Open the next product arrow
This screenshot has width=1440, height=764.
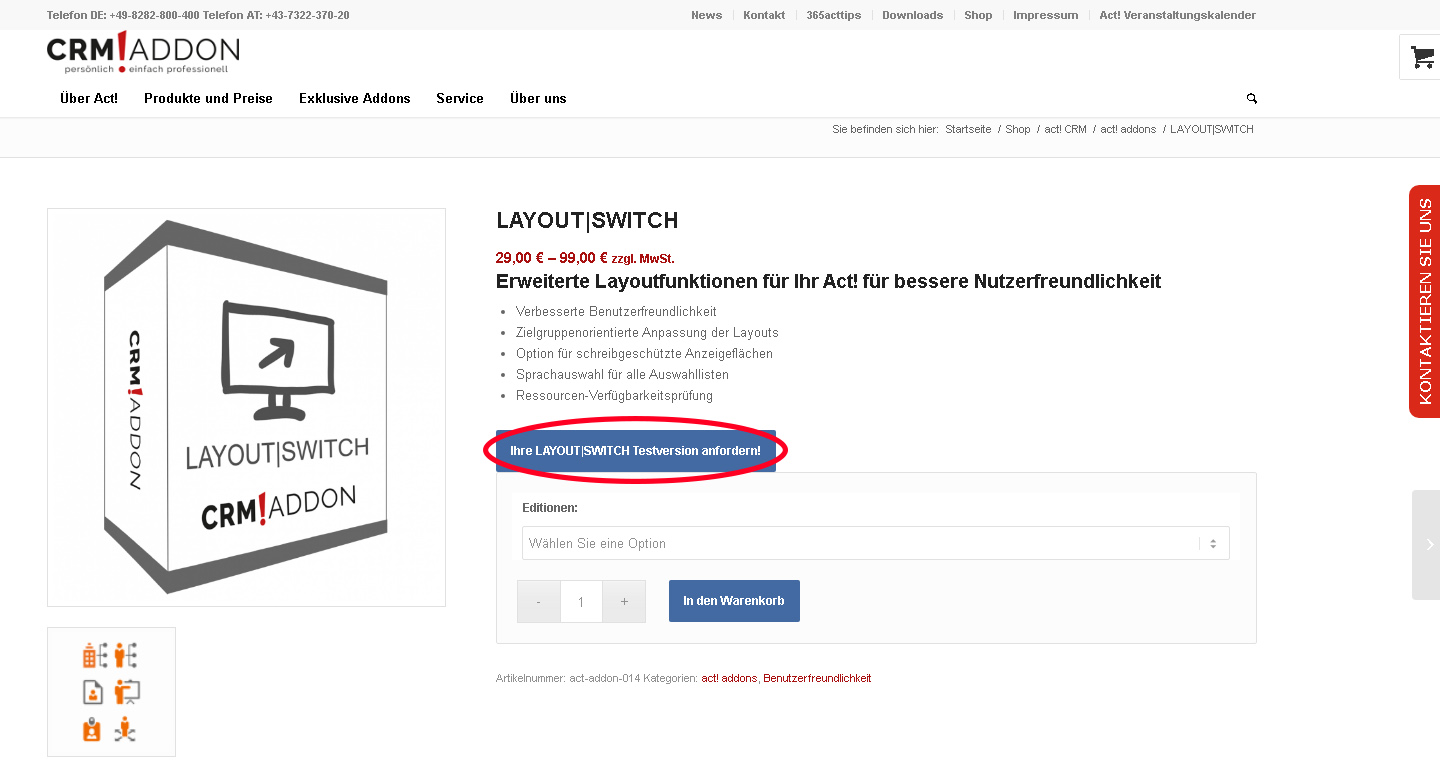coord(1427,545)
